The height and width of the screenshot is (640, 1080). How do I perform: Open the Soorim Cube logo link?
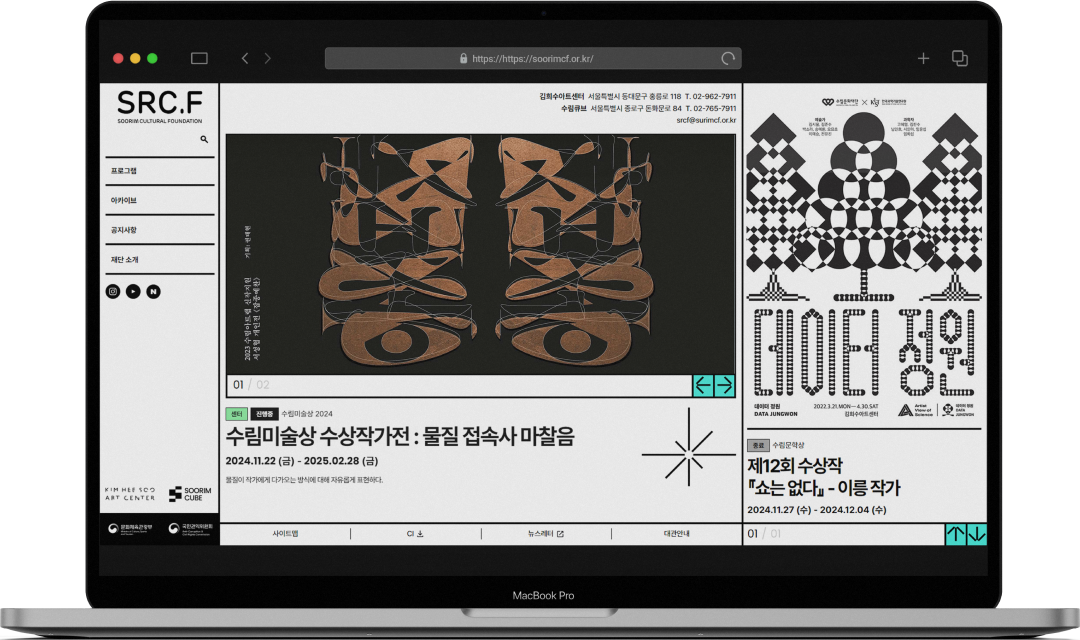click(x=190, y=493)
